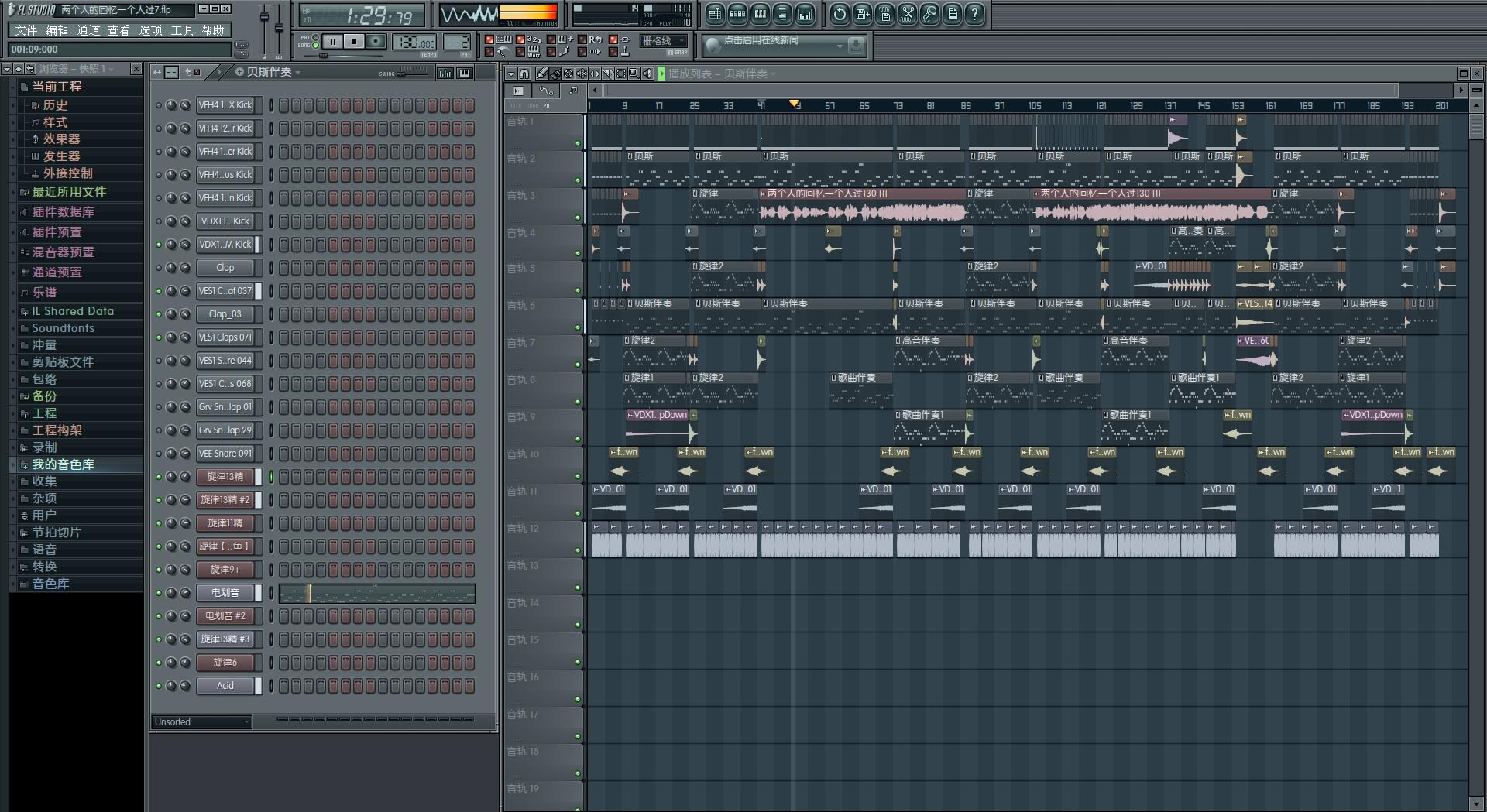This screenshot has width=1487, height=812.
Task: Mute the Clap channel green LED
Action: [159, 268]
